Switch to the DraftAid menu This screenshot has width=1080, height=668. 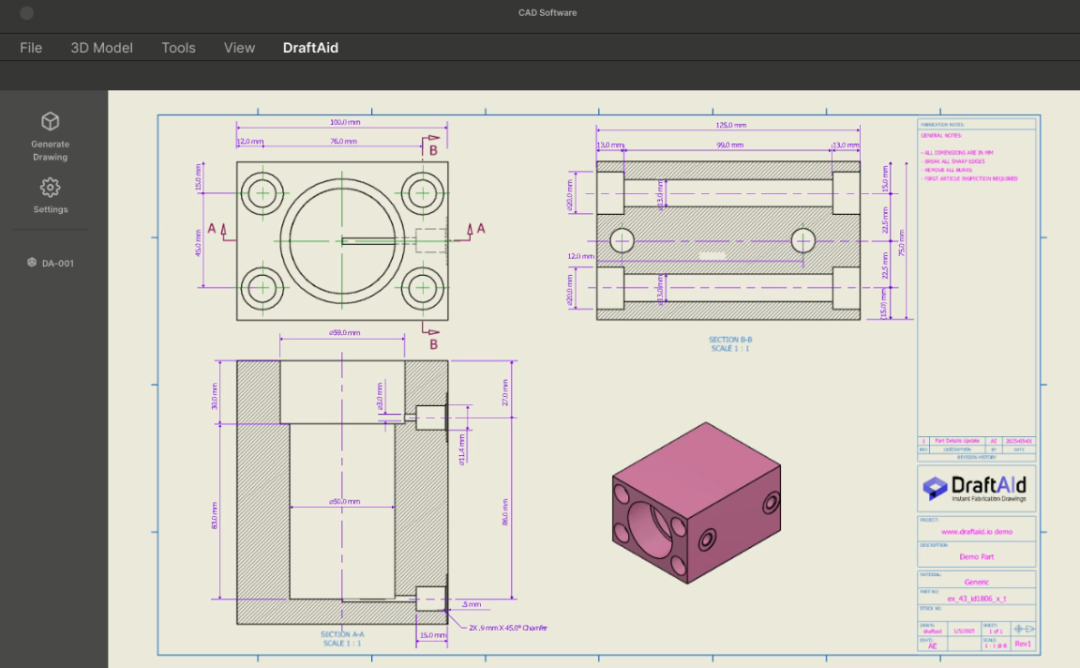pyautogui.click(x=311, y=48)
